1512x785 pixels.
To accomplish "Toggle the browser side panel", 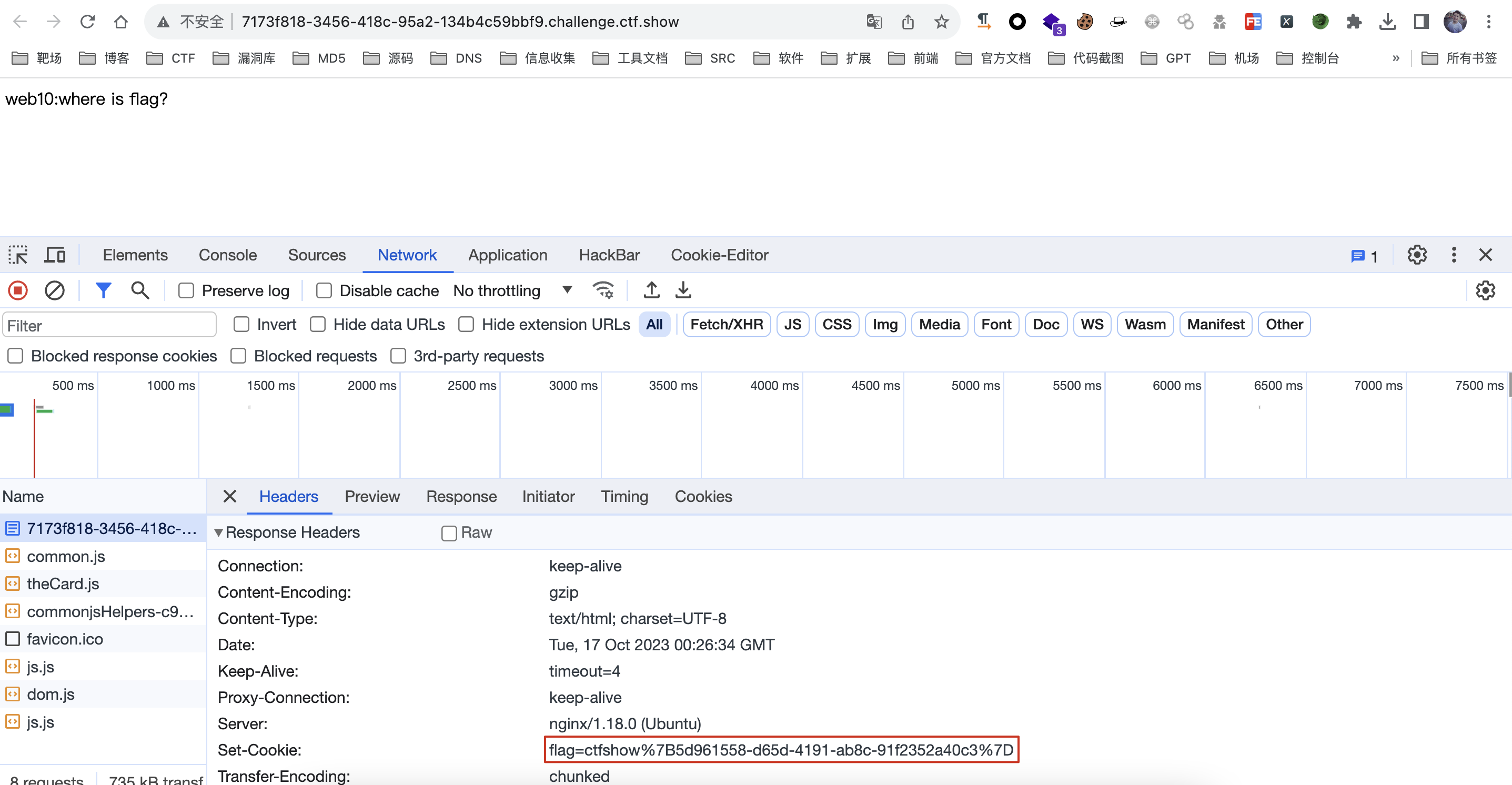I will coord(1421,22).
